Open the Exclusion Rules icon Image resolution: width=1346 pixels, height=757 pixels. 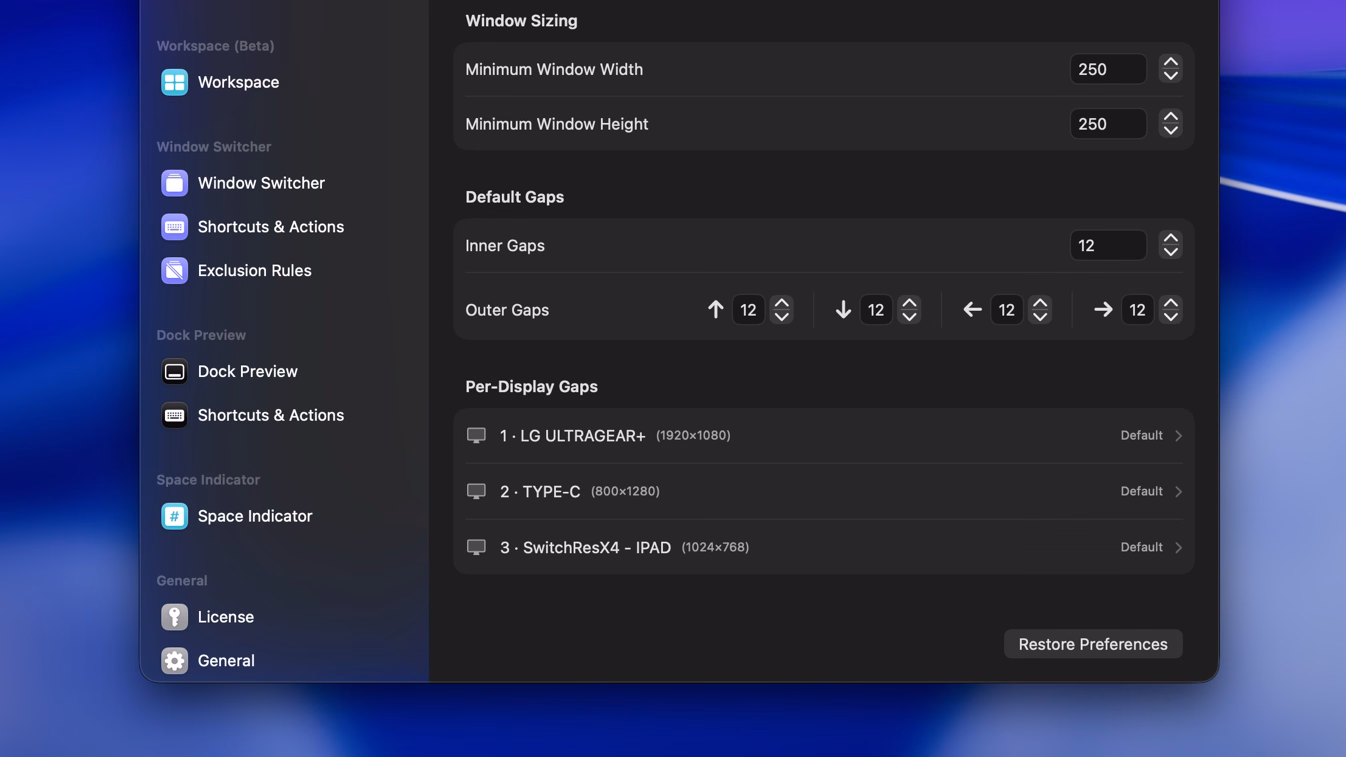coord(174,271)
